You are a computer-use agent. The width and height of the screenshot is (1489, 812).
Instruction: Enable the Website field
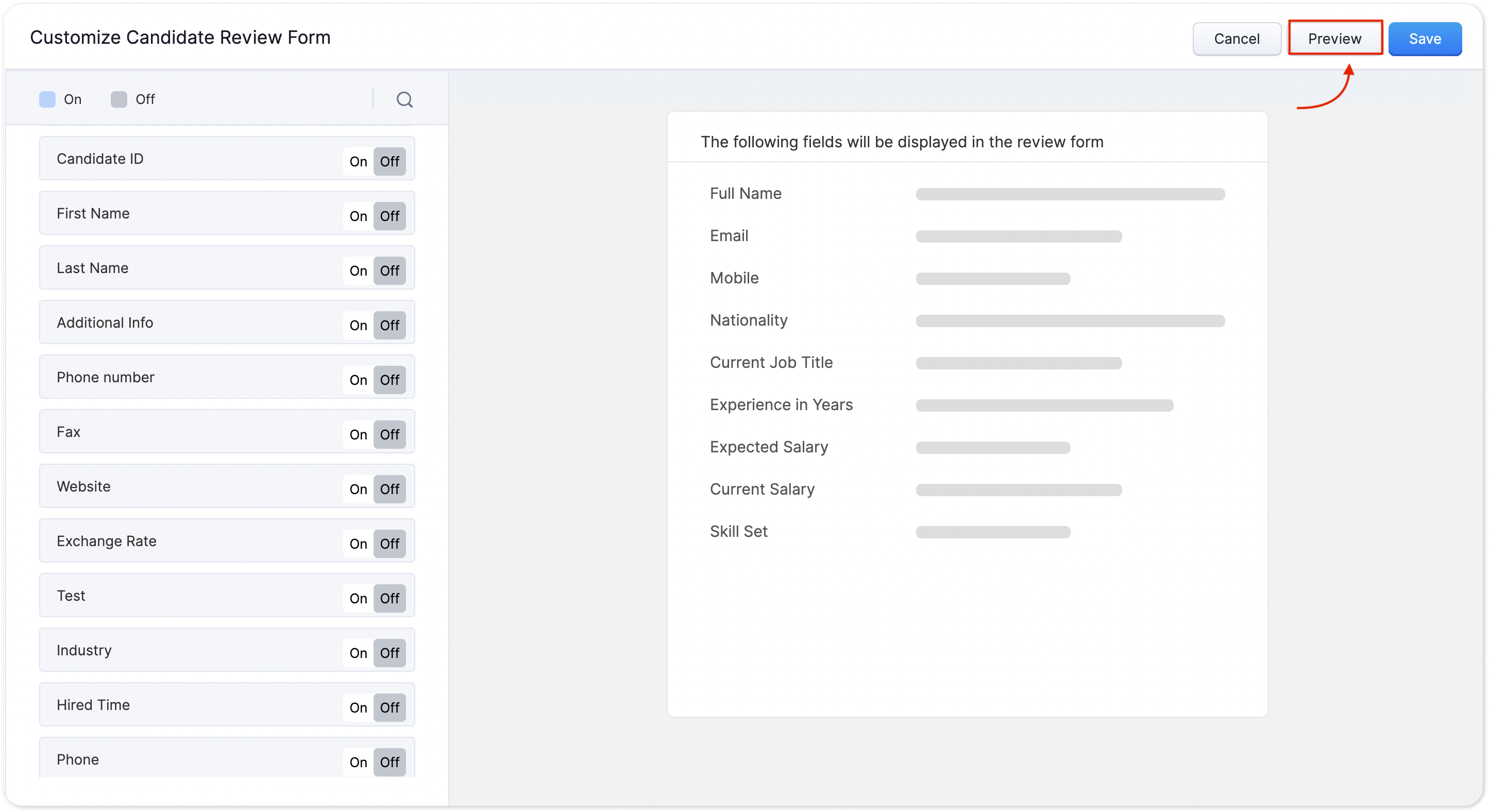pos(358,489)
